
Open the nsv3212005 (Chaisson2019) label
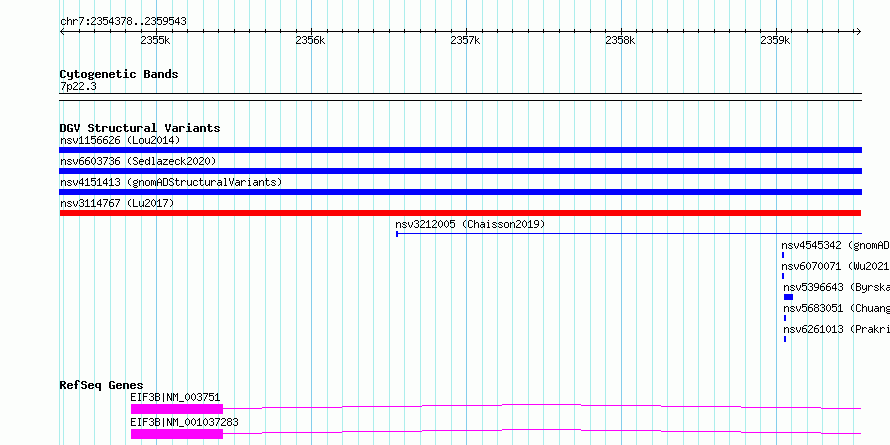470,224
